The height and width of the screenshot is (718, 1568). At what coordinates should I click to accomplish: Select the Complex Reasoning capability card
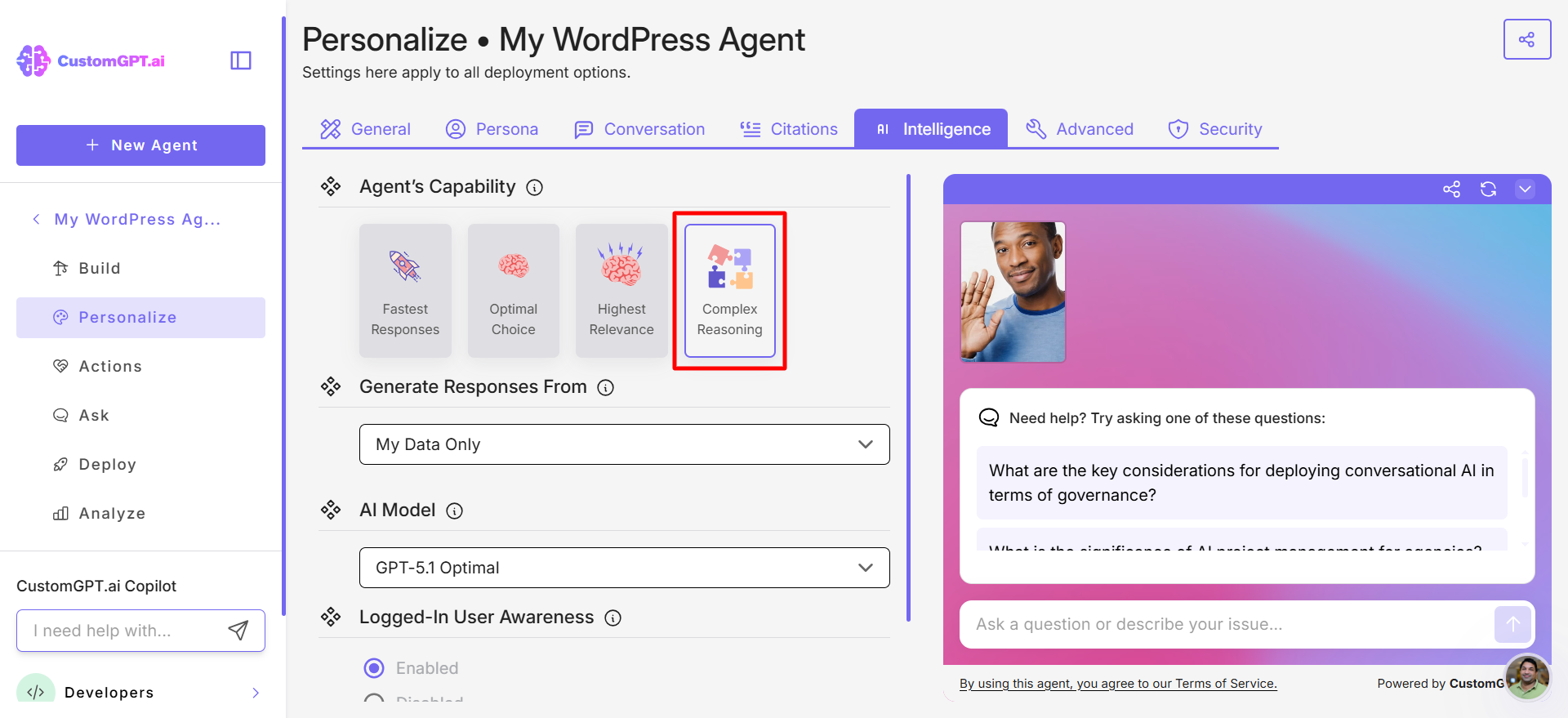(x=730, y=291)
